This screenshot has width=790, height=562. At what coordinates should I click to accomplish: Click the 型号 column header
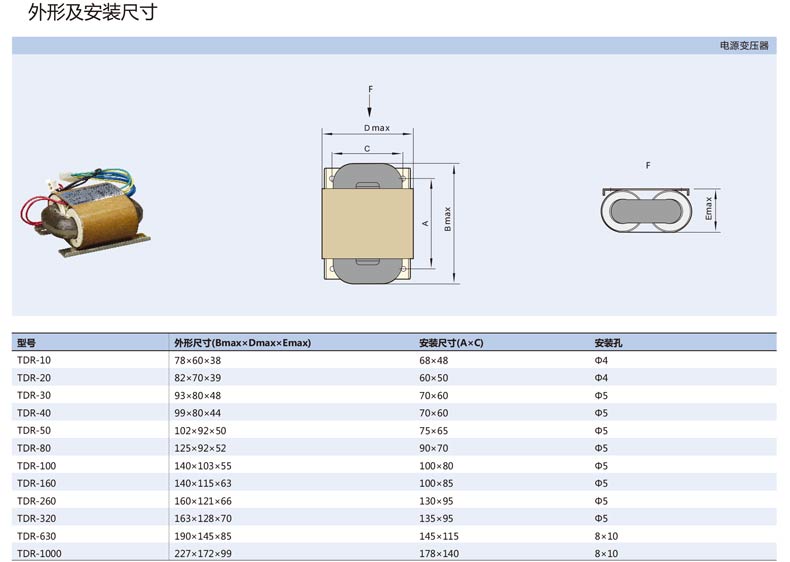coord(27,343)
